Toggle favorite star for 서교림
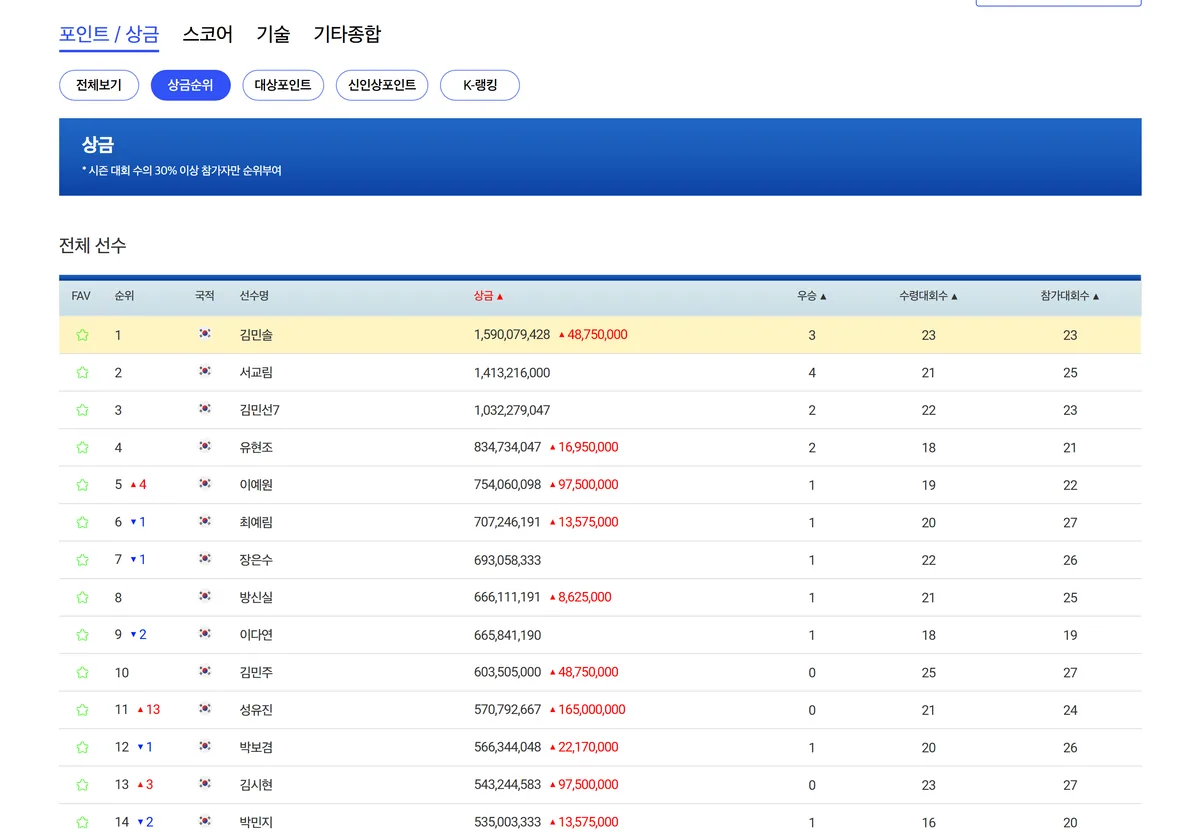The image size is (1200, 833). (82, 372)
